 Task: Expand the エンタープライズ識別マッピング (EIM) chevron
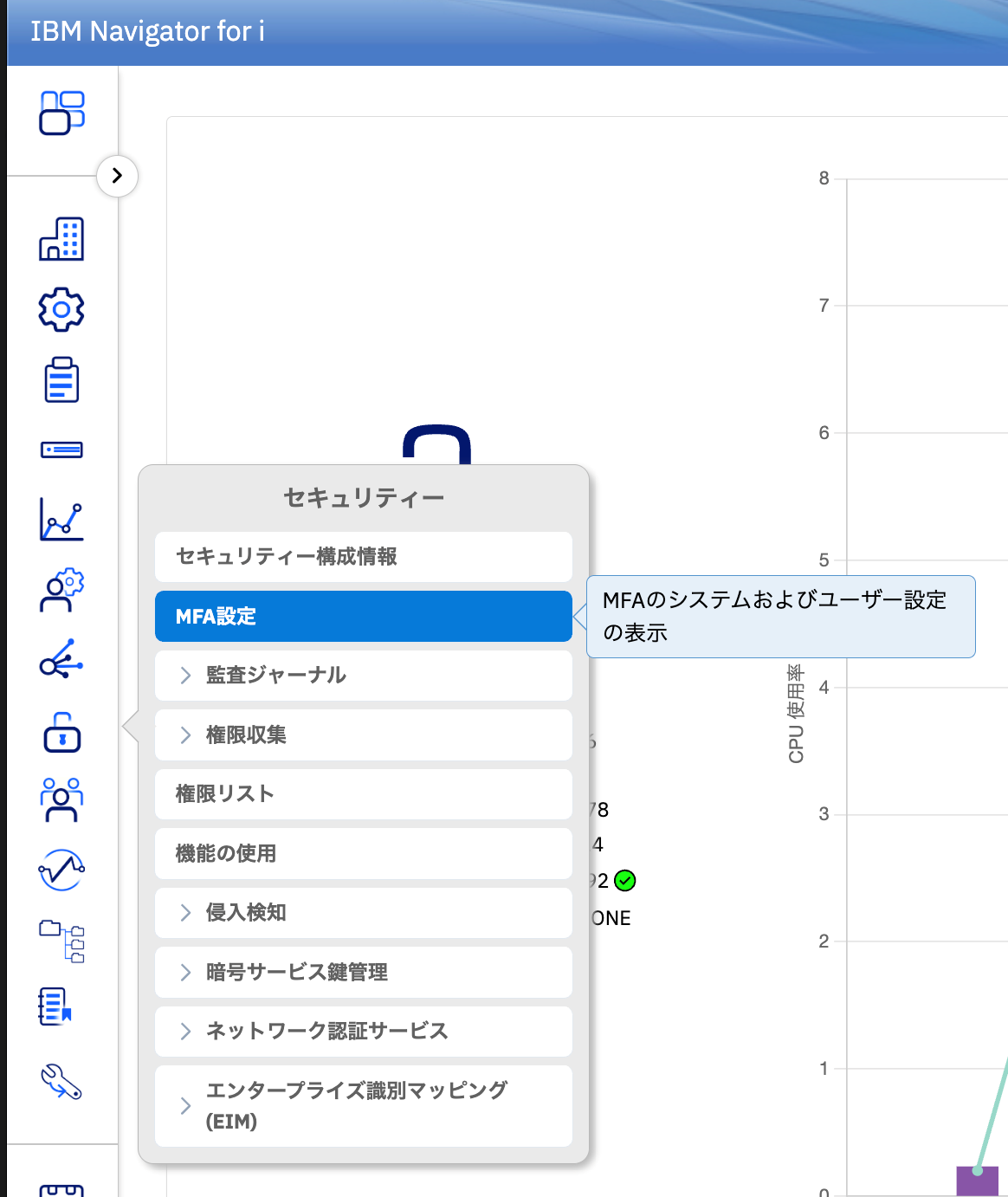[x=185, y=1106]
